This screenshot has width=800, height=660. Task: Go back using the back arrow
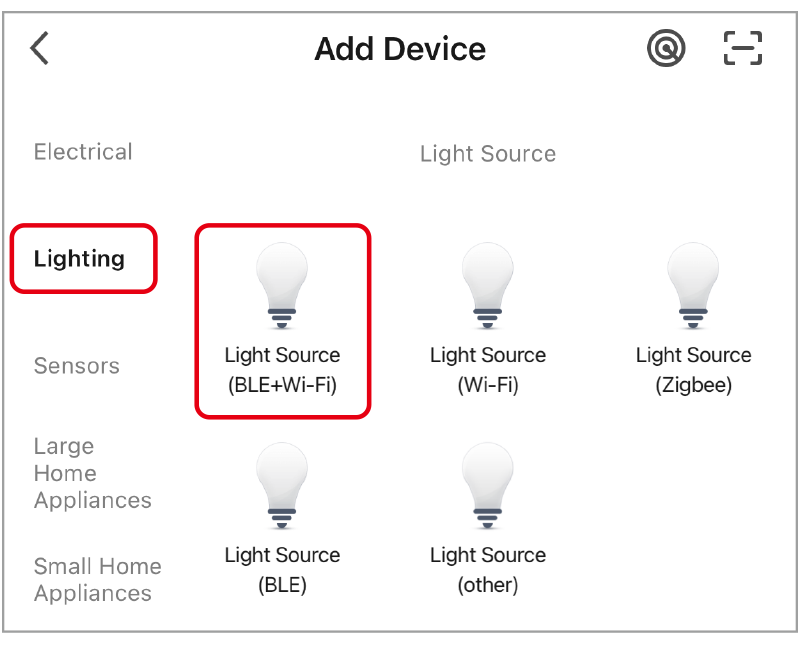click(x=38, y=47)
